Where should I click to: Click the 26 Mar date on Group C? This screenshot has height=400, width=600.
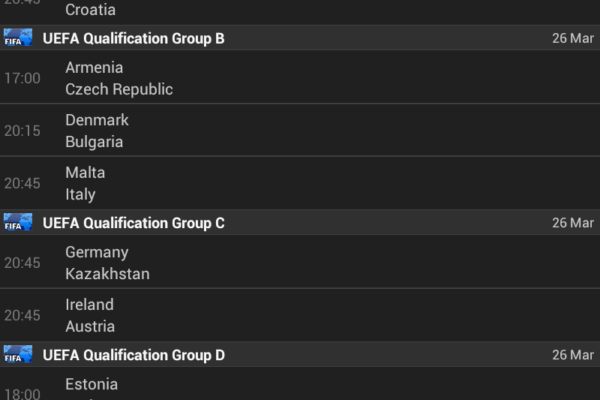coord(572,222)
